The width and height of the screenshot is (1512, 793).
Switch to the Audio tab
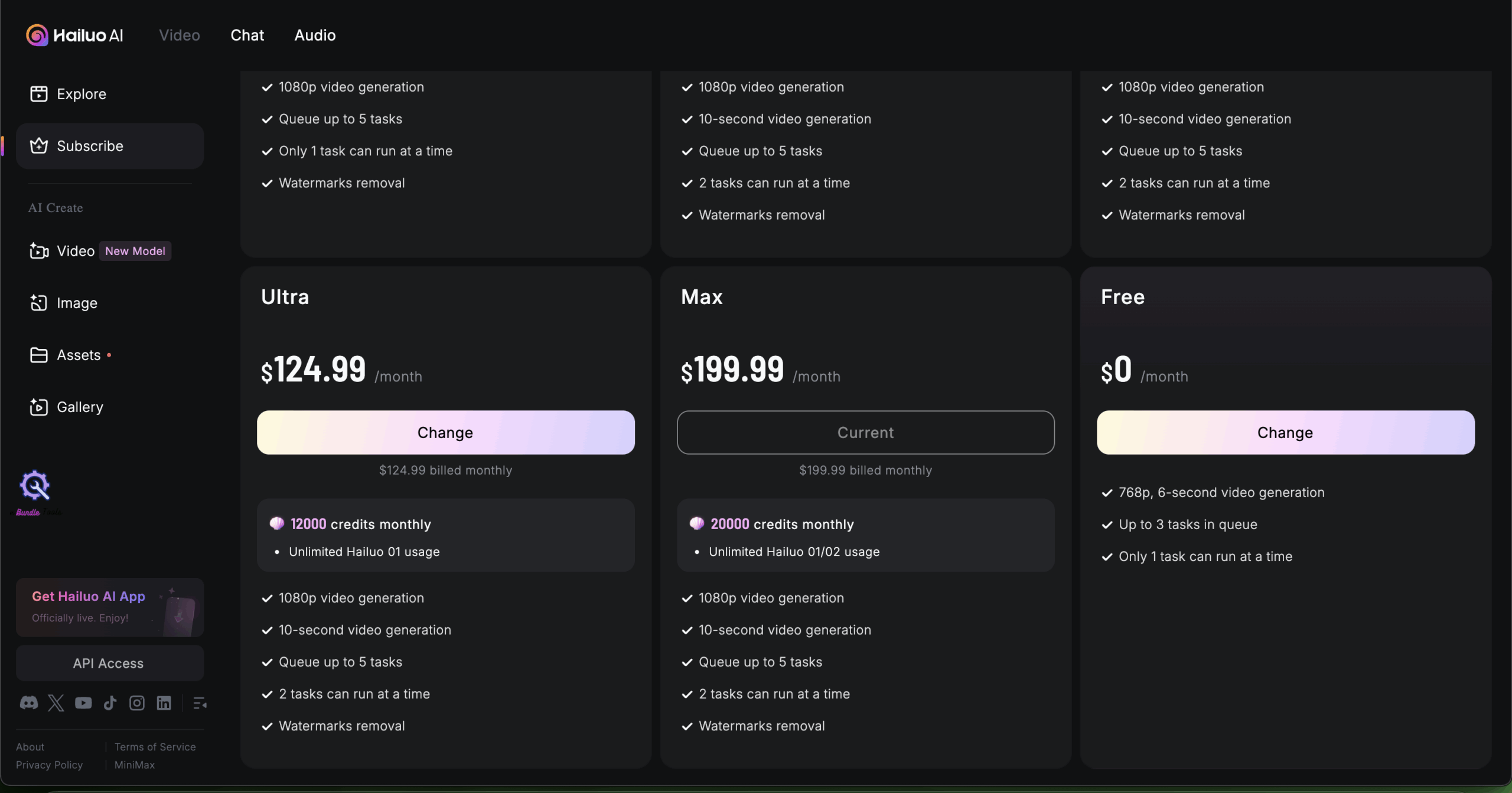pos(315,35)
